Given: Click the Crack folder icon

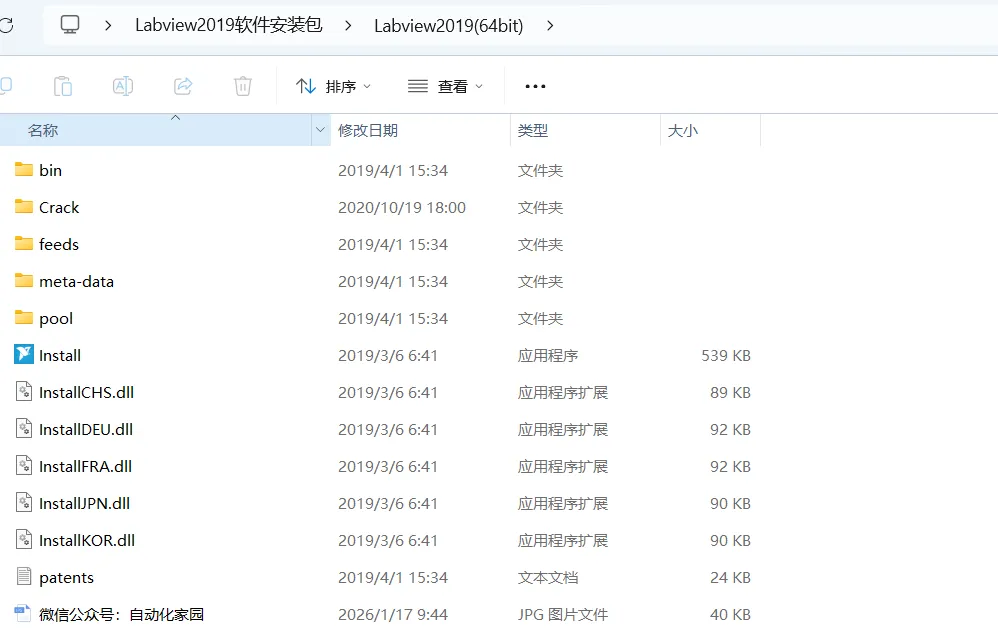Looking at the screenshot, I should 24,207.
